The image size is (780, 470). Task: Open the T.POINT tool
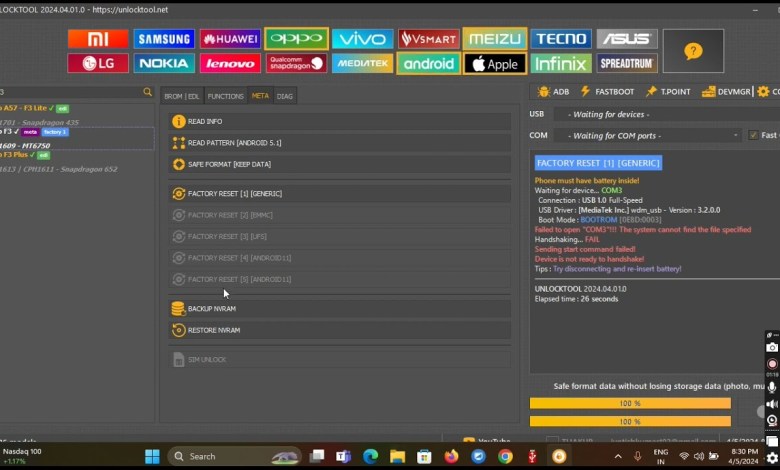pyautogui.click(x=668, y=92)
